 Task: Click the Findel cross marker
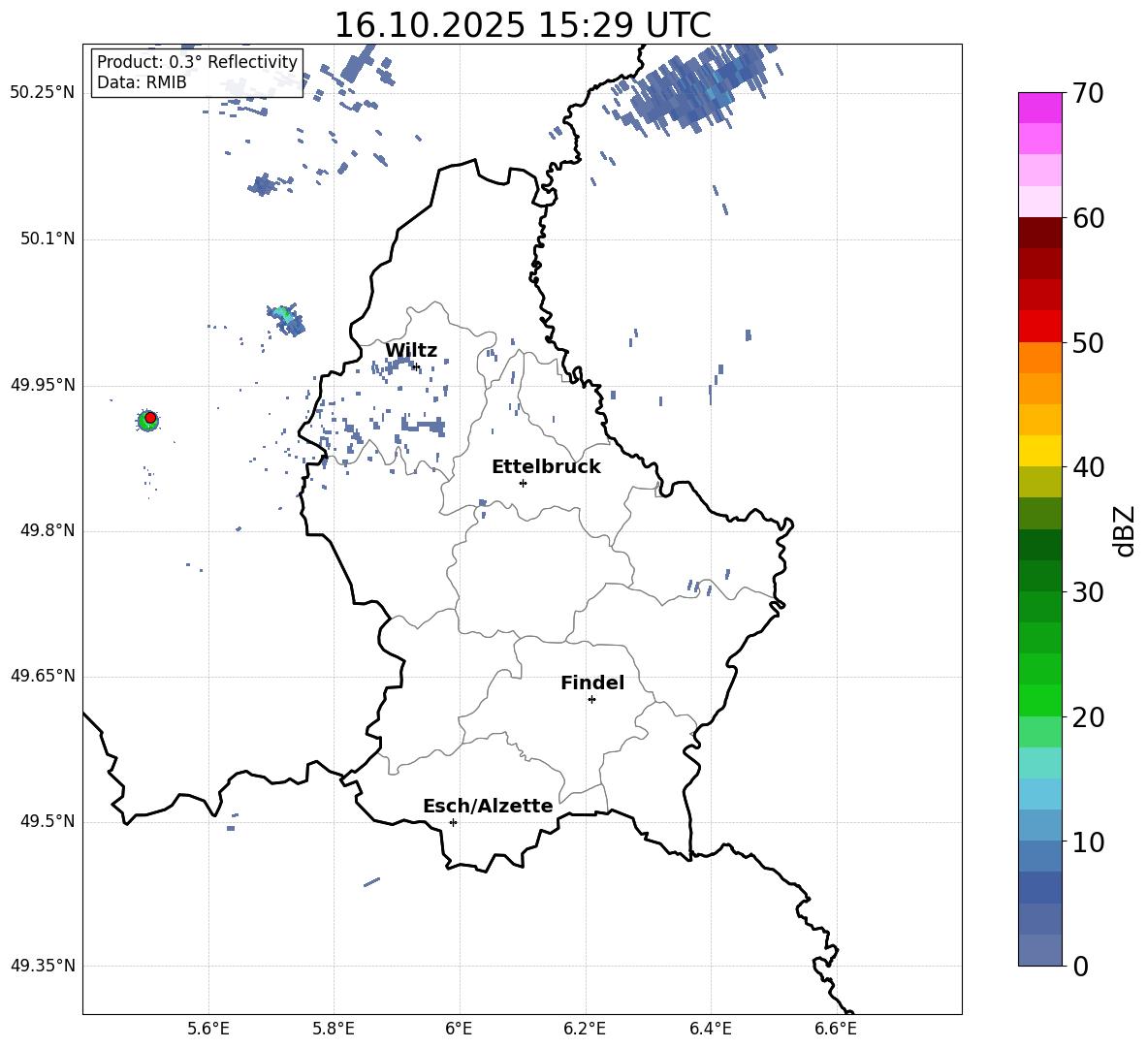pyautogui.click(x=591, y=700)
